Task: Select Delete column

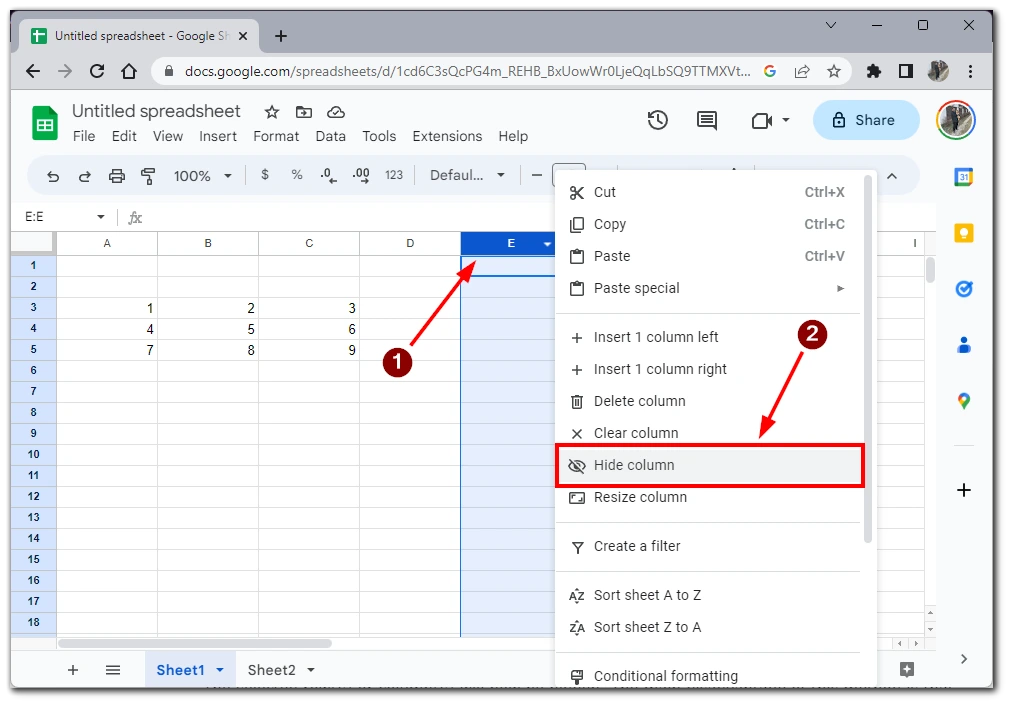Action: pos(708,401)
